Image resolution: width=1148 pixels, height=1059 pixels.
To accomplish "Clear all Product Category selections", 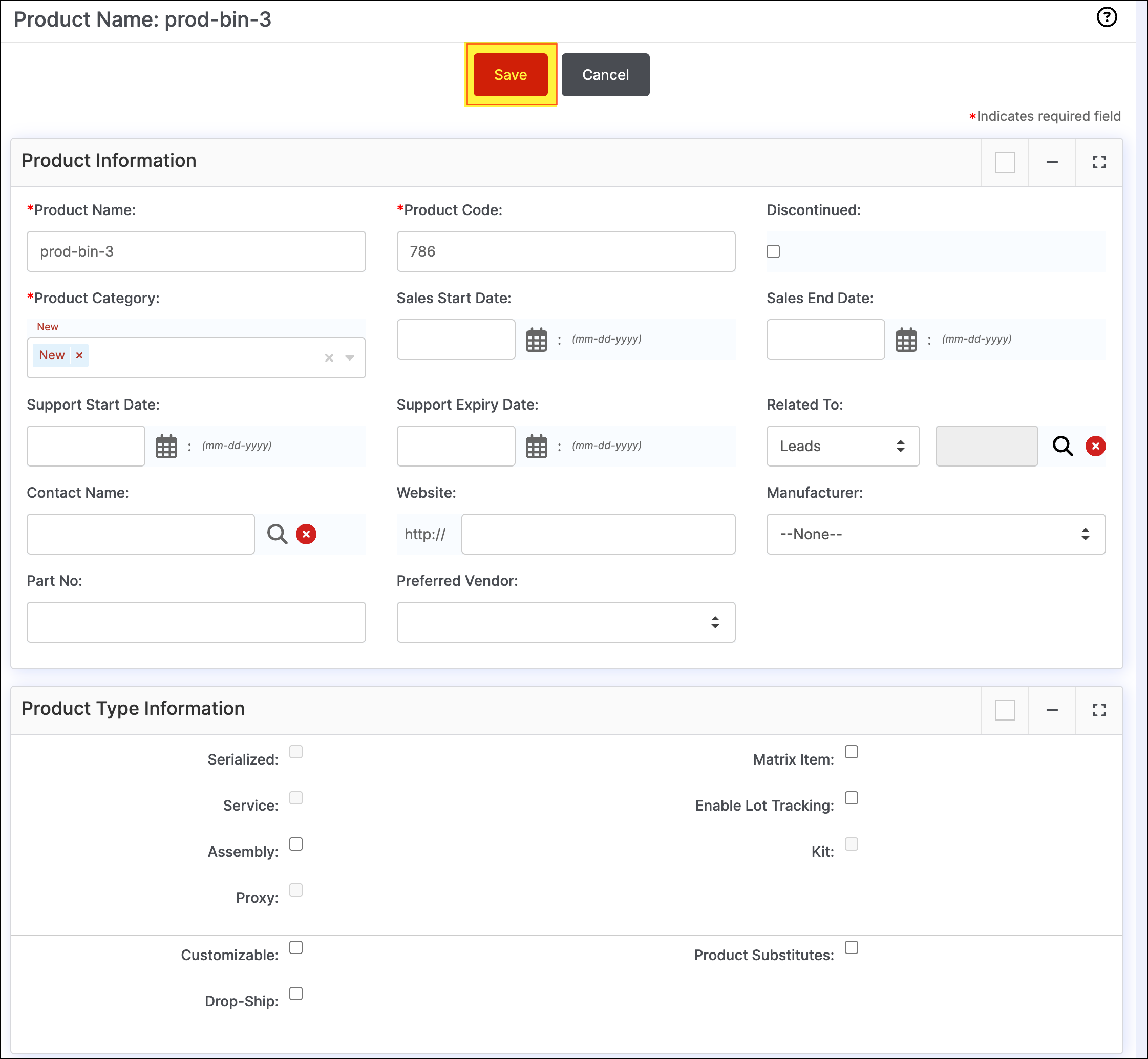I will tap(329, 358).
